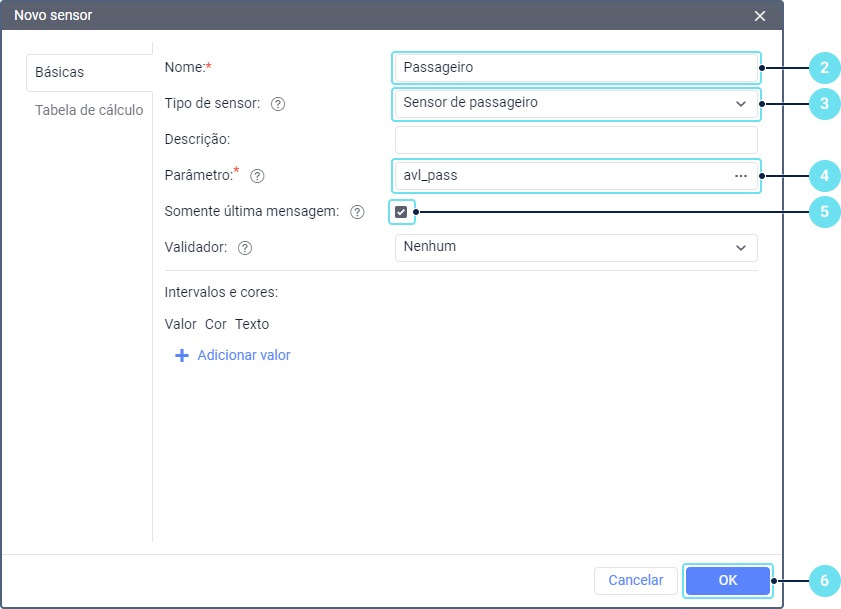Click the plus icon for Adicionar valor

pos(182,355)
